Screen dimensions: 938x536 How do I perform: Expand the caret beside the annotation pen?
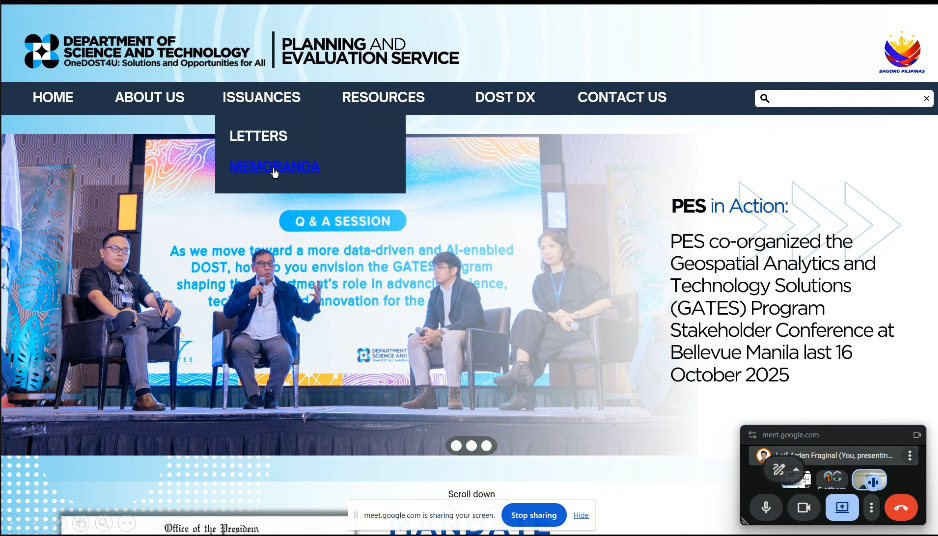795,470
